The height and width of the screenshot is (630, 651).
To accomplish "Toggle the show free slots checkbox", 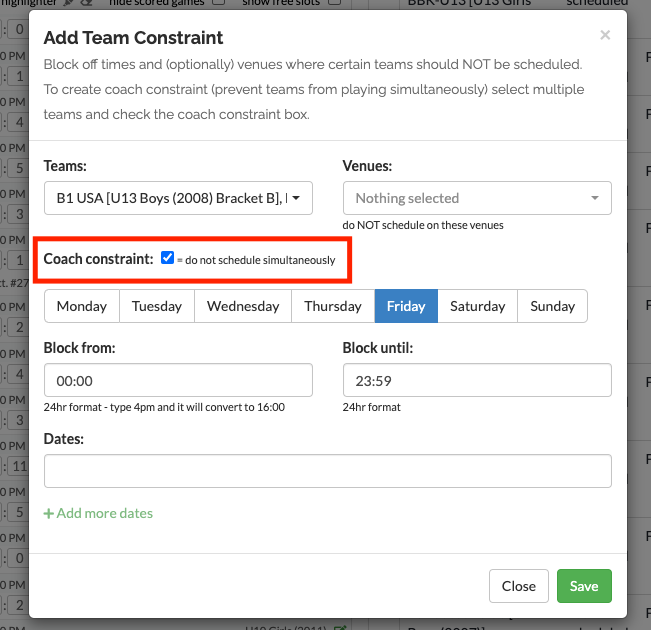I will pos(335,3).
